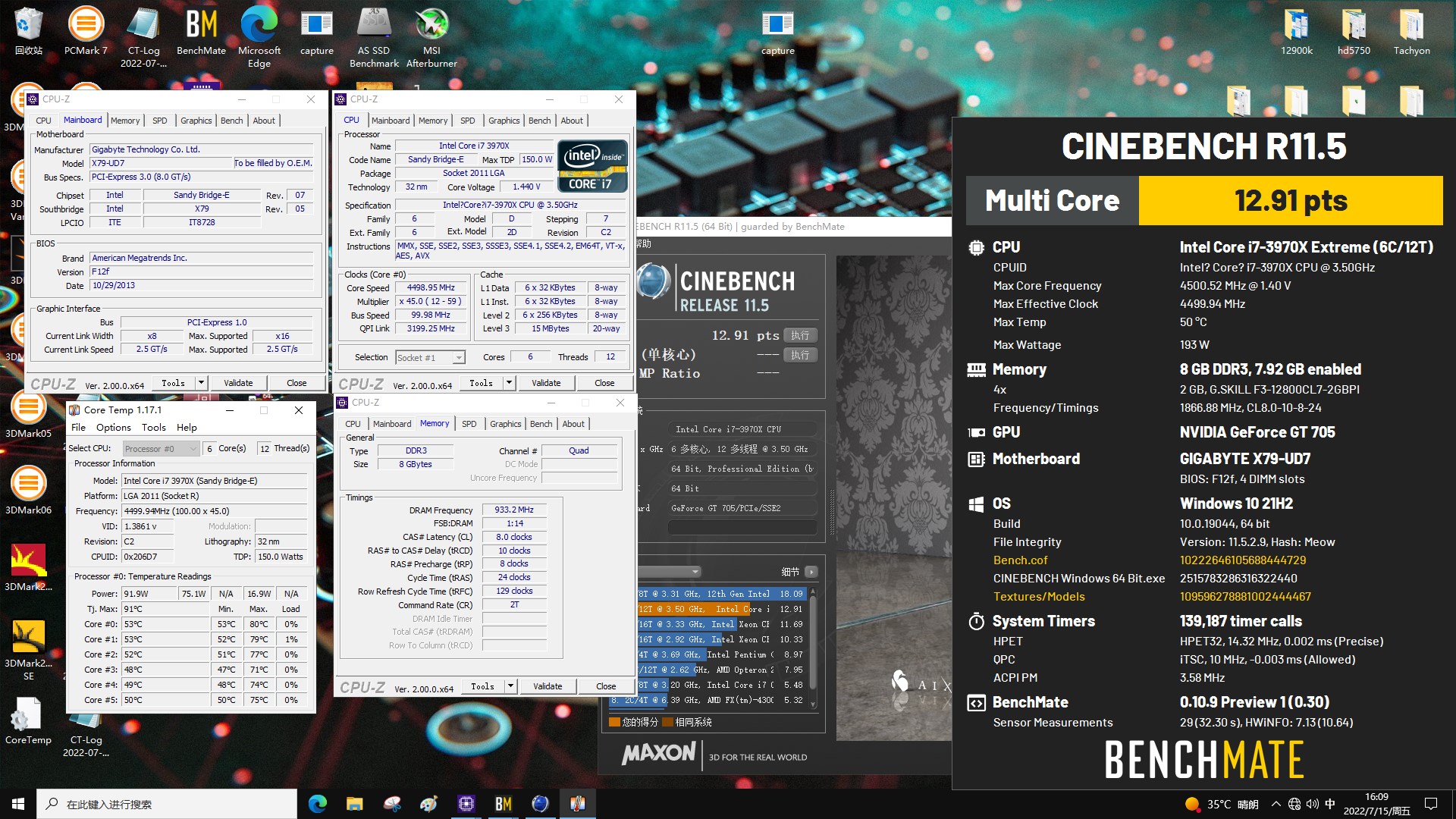Open Graphics tab in Memory CPU-Z window

[506, 424]
